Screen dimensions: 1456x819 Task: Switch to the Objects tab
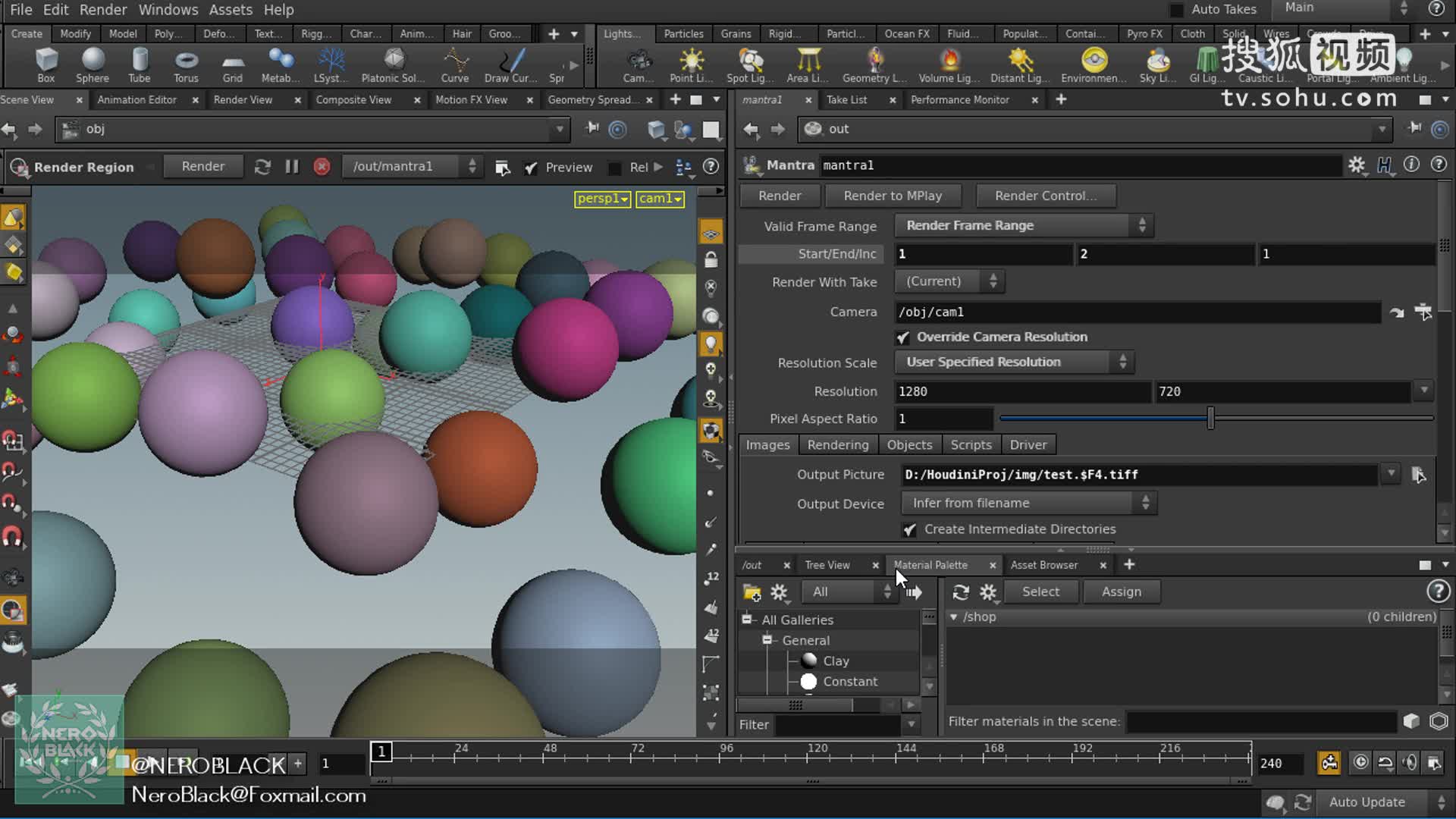pos(909,444)
